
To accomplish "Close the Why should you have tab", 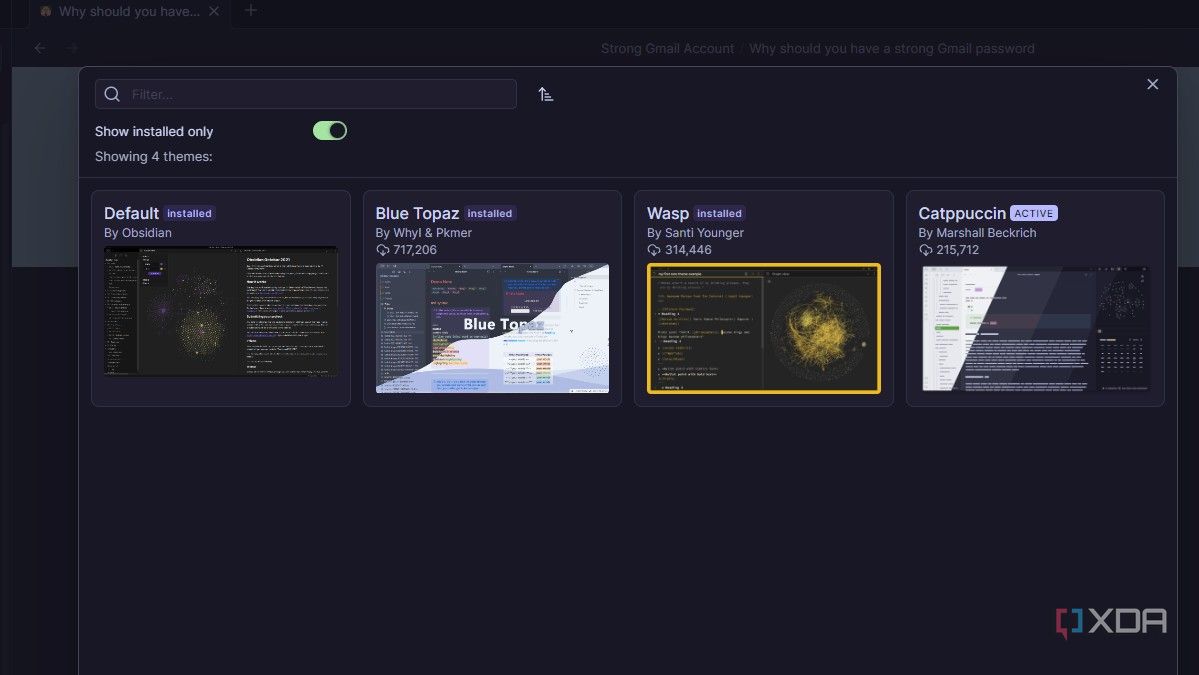I will tap(214, 11).
